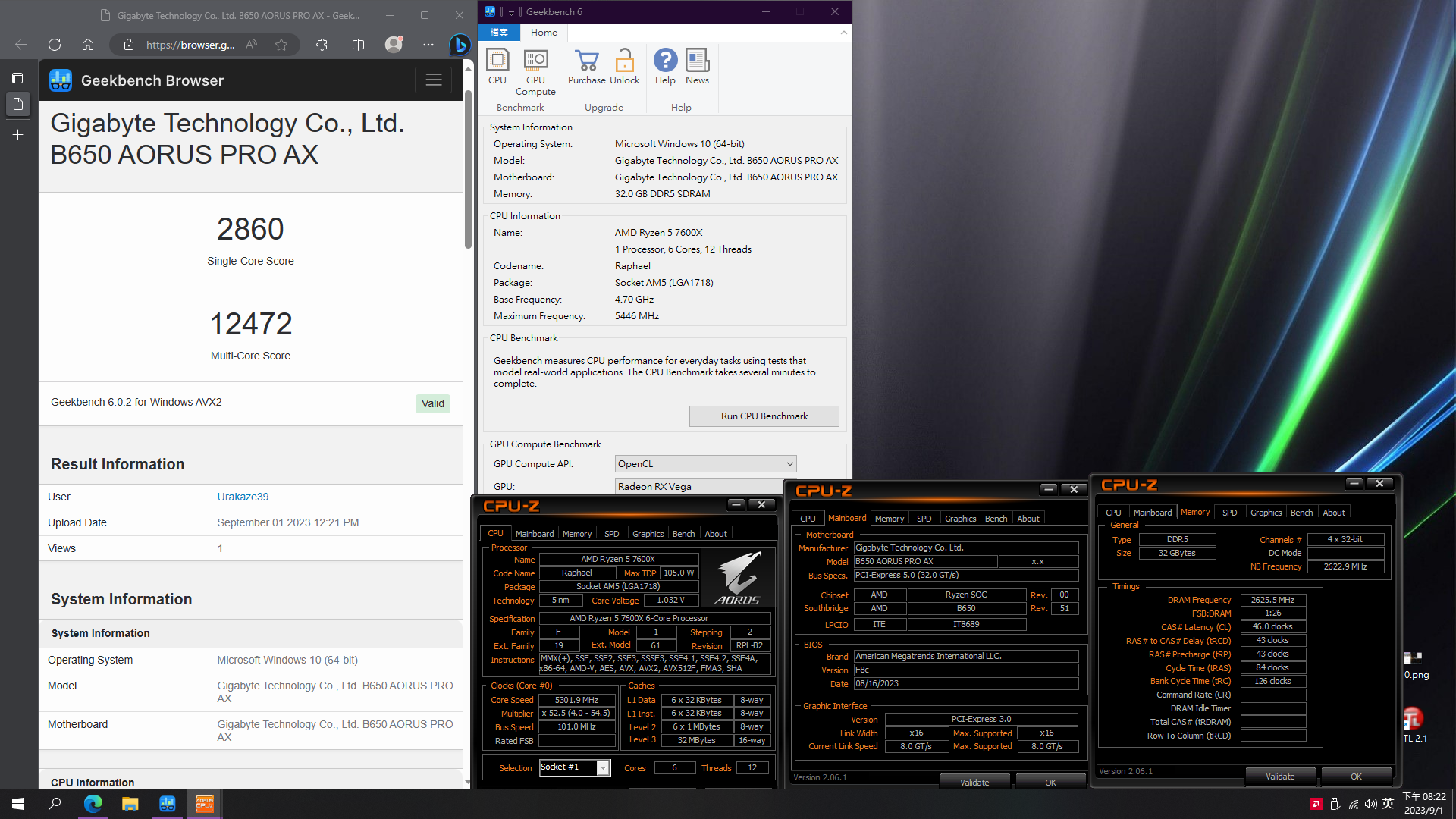This screenshot has width=1456, height=819.
Task: Open the blue File ribbon tab
Action: click(499, 33)
